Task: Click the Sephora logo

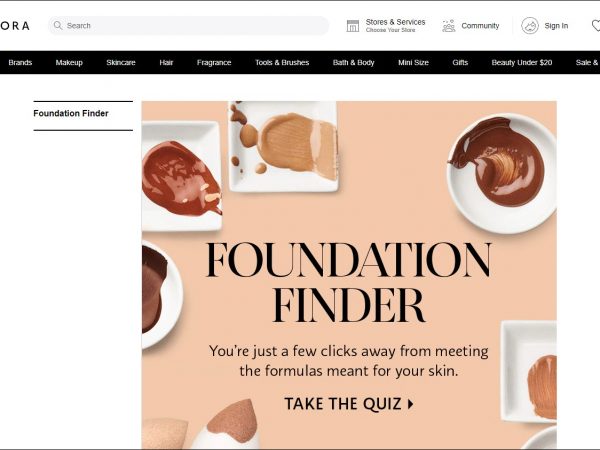Action: (15, 26)
